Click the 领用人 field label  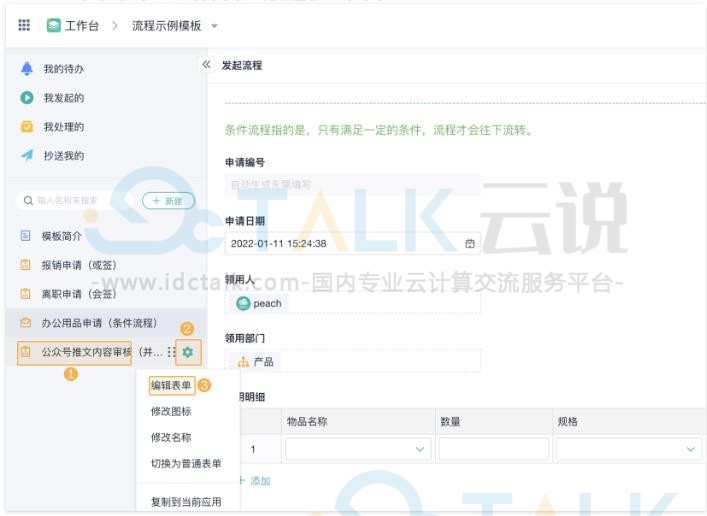(x=240, y=280)
